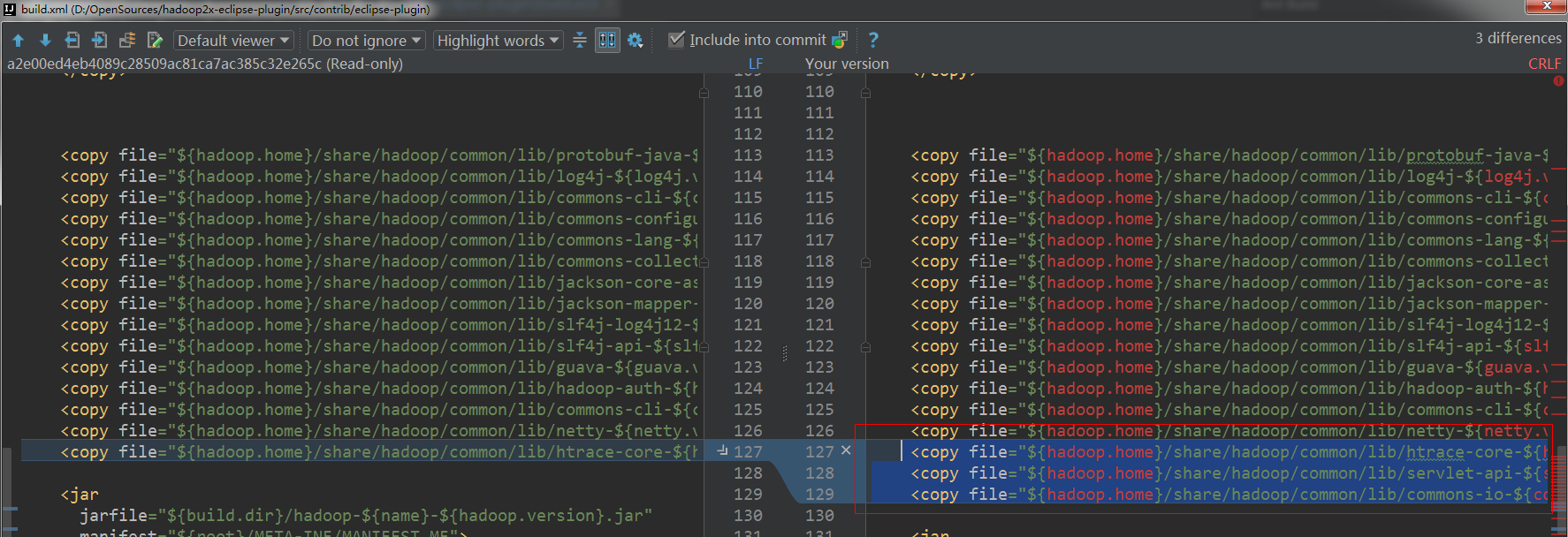Revert change with X at line 127

[846, 450]
